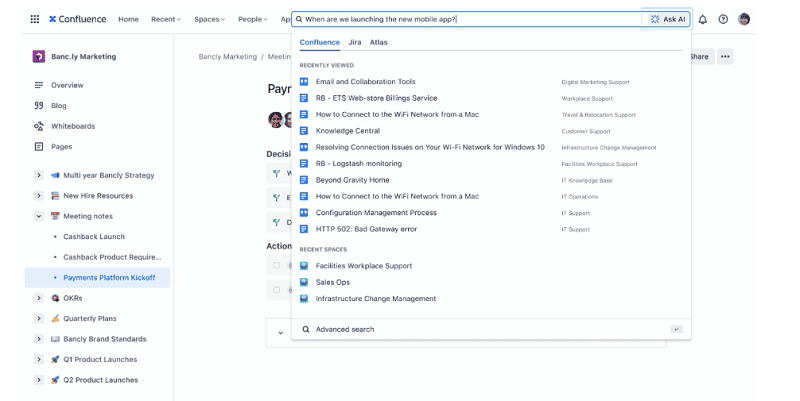Open the Spaces dropdown menu
This screenshot has width=800, height=401.
click(209, 19)
